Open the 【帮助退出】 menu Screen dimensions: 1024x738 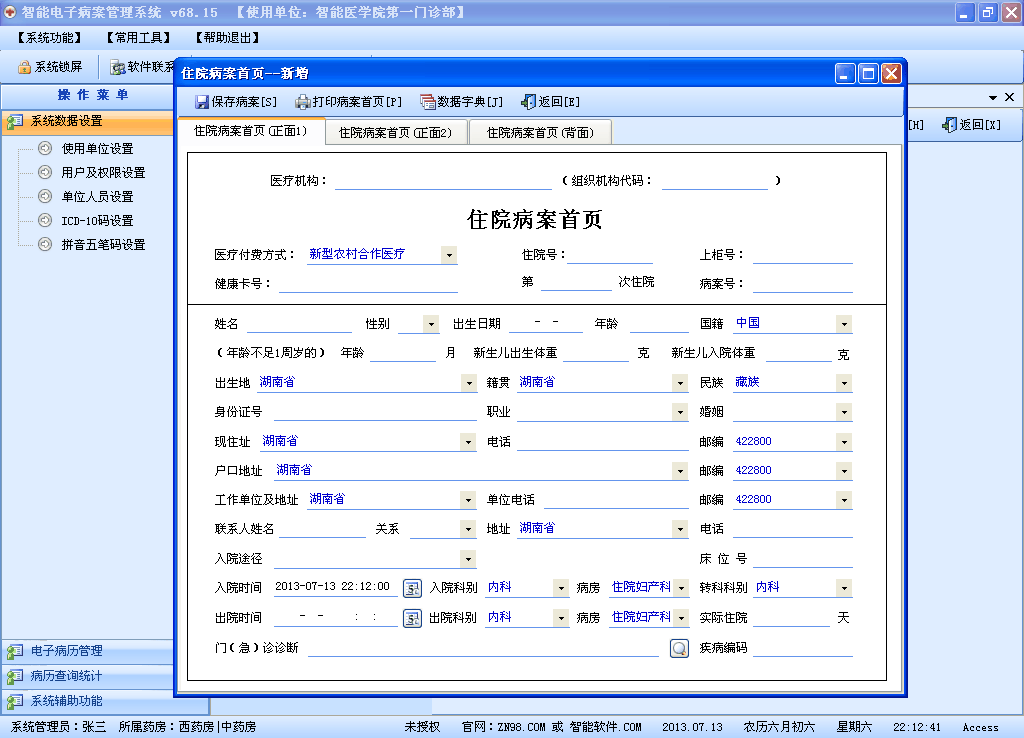pos(227,38)
